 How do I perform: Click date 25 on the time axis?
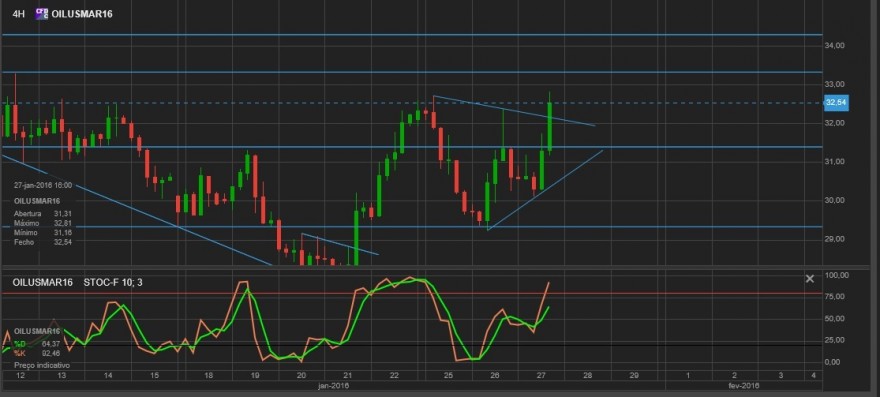coord(448,375)
